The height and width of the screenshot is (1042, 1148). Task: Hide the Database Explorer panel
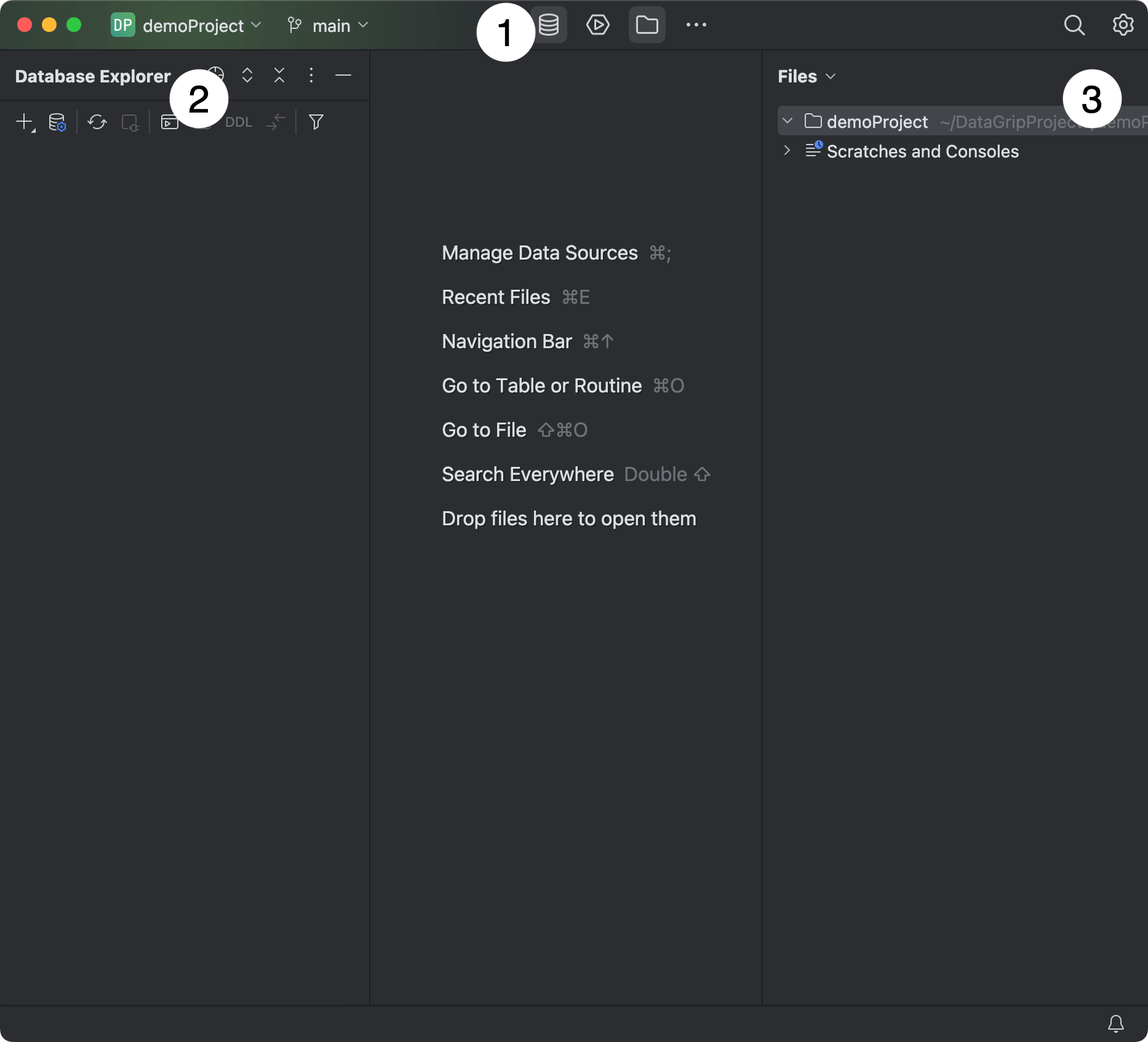(x=343, y=75)
